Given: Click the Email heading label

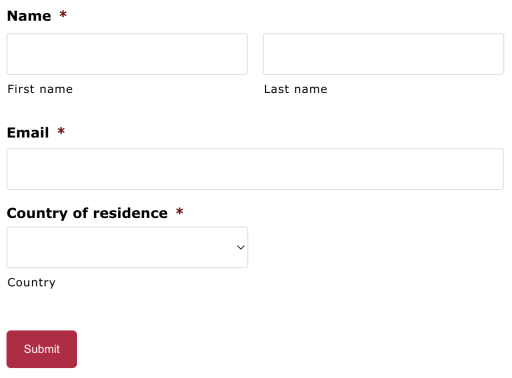Looking at the screenshot, I should click(28, 133).
